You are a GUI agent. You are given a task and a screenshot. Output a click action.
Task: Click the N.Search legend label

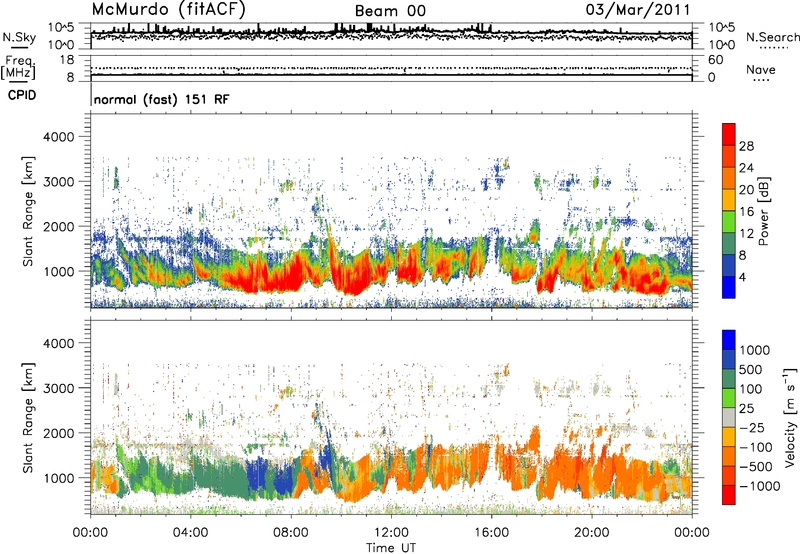[772, 37]
